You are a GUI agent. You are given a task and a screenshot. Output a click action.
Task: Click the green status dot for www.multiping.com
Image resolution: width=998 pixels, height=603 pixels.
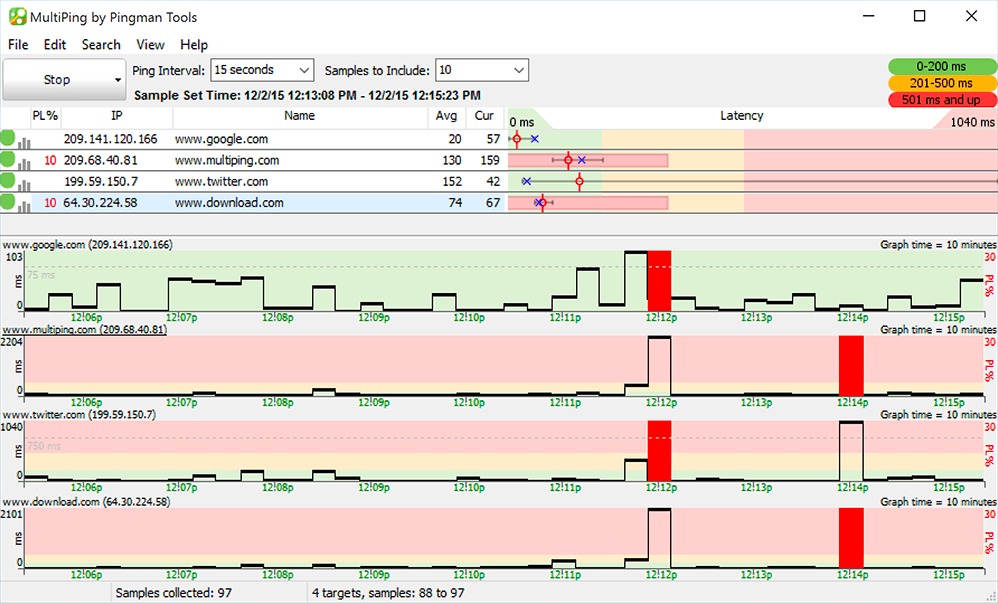[x=8, y=160]
